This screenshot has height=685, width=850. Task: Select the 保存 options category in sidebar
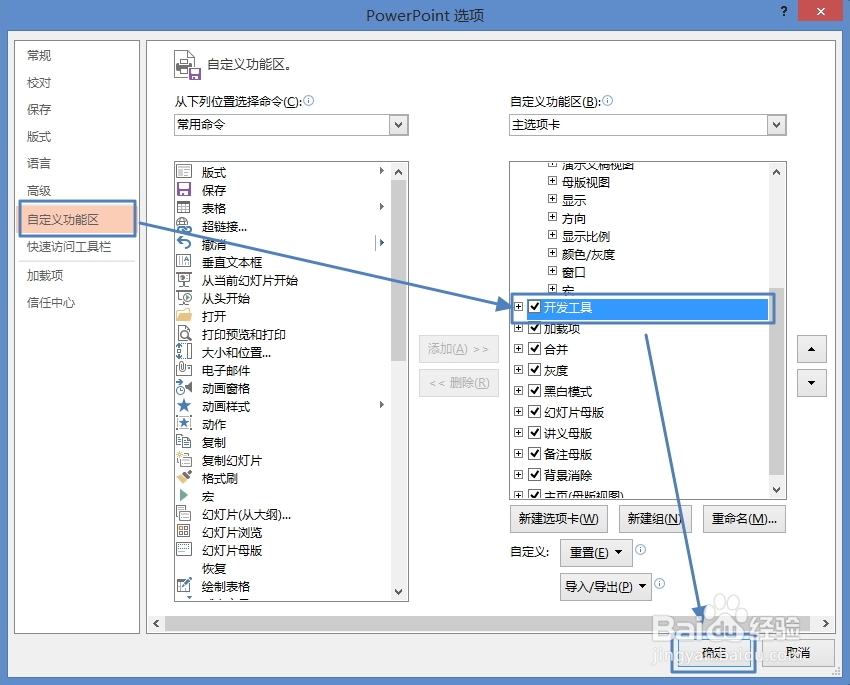coord(39,109)
